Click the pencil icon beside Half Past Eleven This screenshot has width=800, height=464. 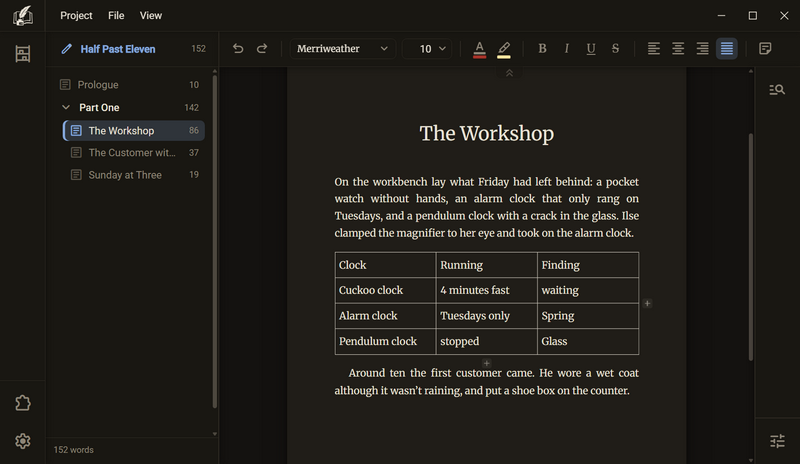coord(66,49)
